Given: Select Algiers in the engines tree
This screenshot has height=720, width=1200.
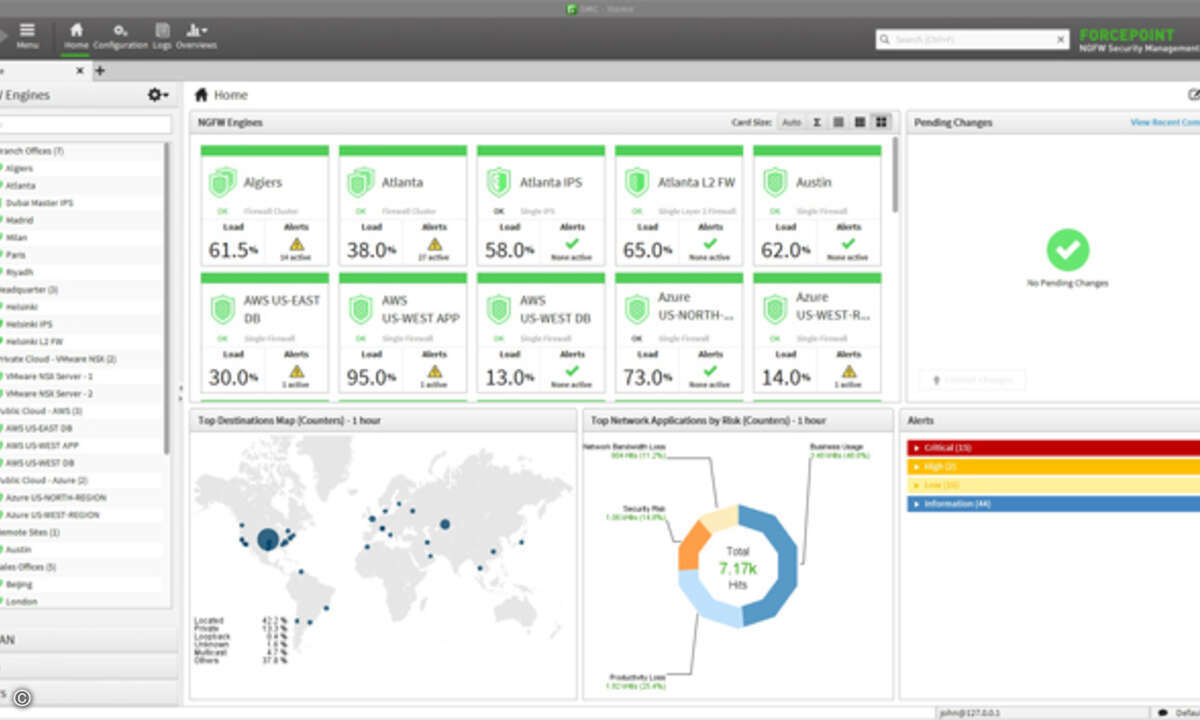Looking at the screenshot, I should click(19, 168).
